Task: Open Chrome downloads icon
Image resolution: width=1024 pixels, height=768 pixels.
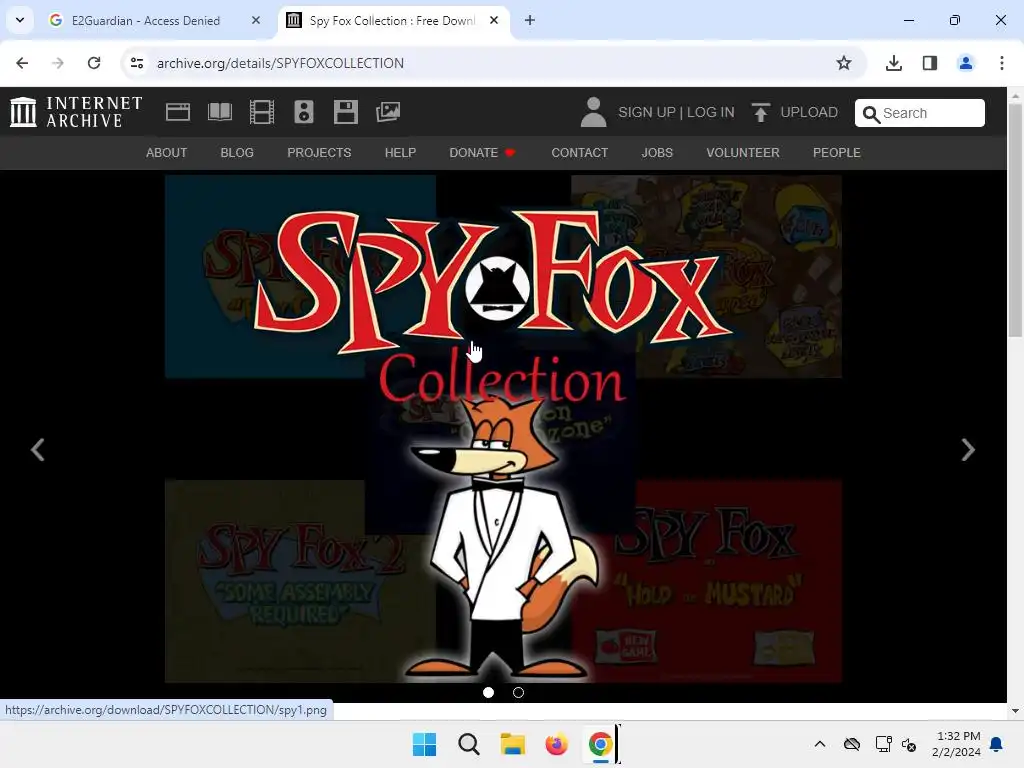Action: pyautogui.click(x=893, y=63)
